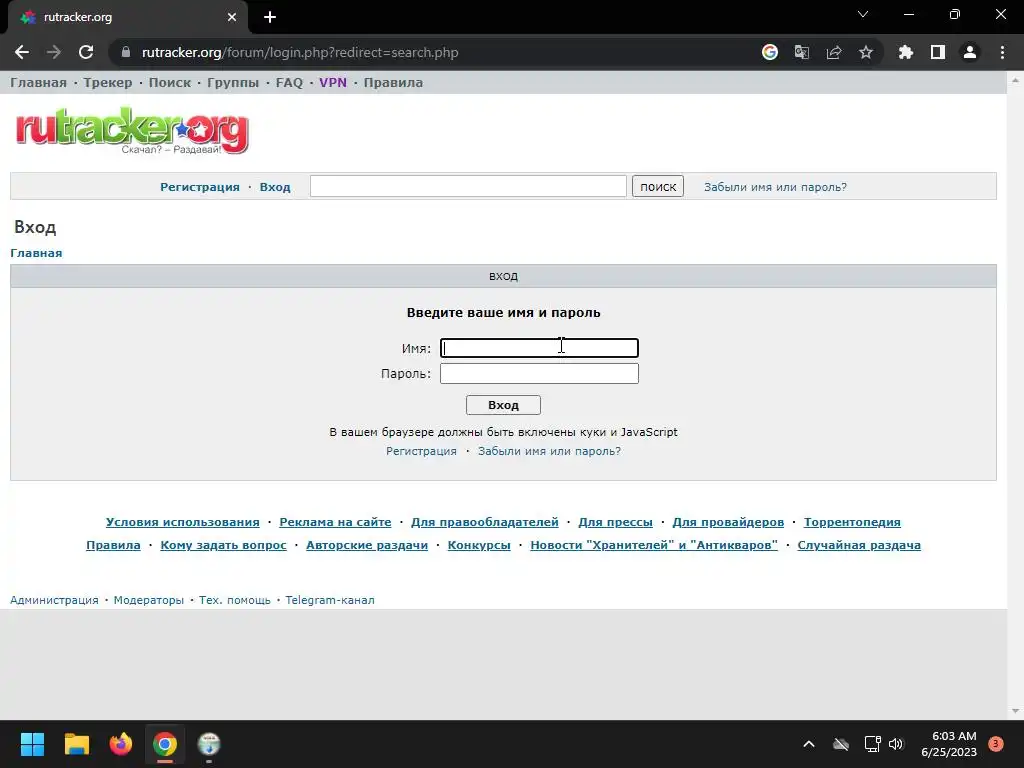The image size is (1024, 768).
Task: Click the volume speaker tray icon
Action: (896, 744)
